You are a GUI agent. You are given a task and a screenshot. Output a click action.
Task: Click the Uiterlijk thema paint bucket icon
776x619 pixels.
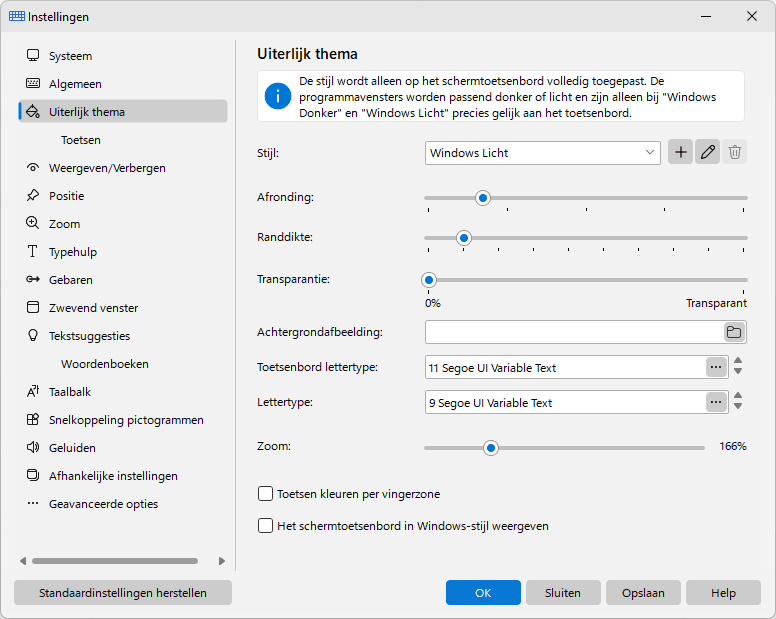click(x=33, y=111)
